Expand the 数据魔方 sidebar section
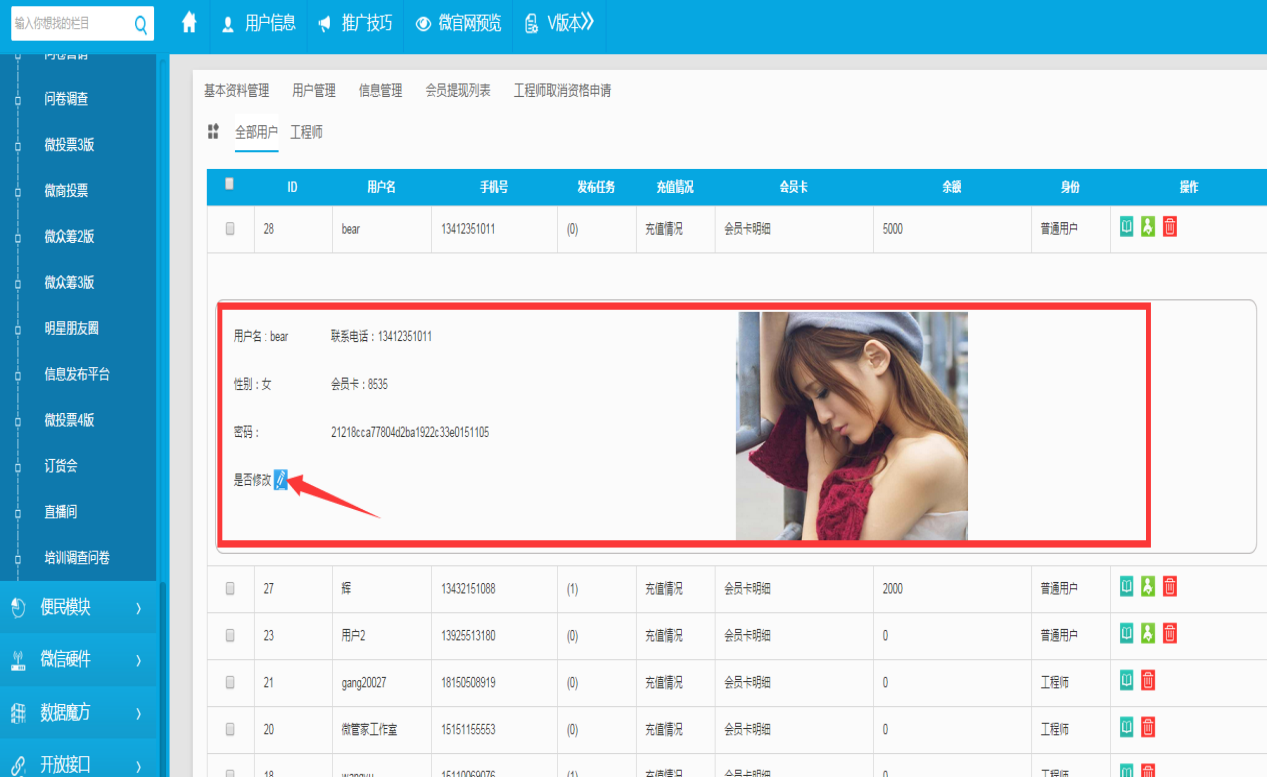 [78, 712]
